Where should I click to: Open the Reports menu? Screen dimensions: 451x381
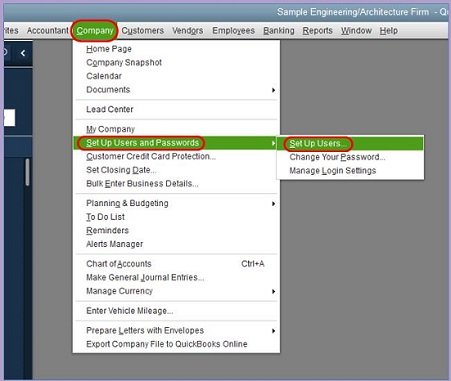pyautogui.click(x=317, y=31)
